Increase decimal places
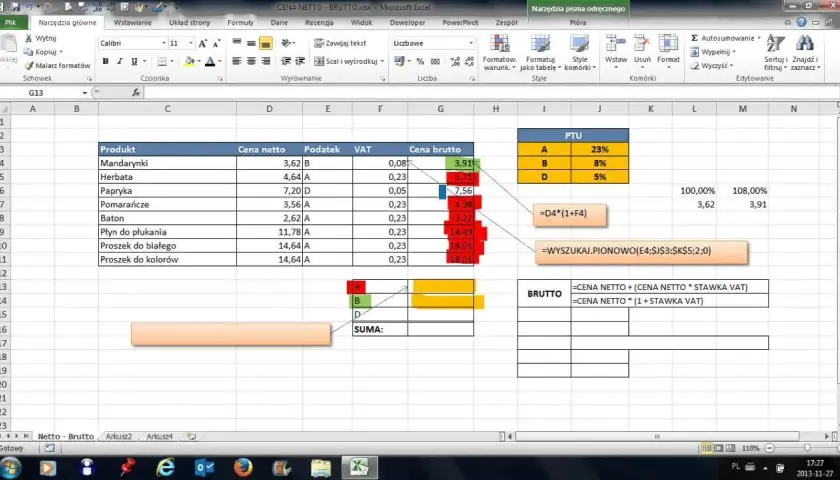840x480 pixels. coord(455,62)
